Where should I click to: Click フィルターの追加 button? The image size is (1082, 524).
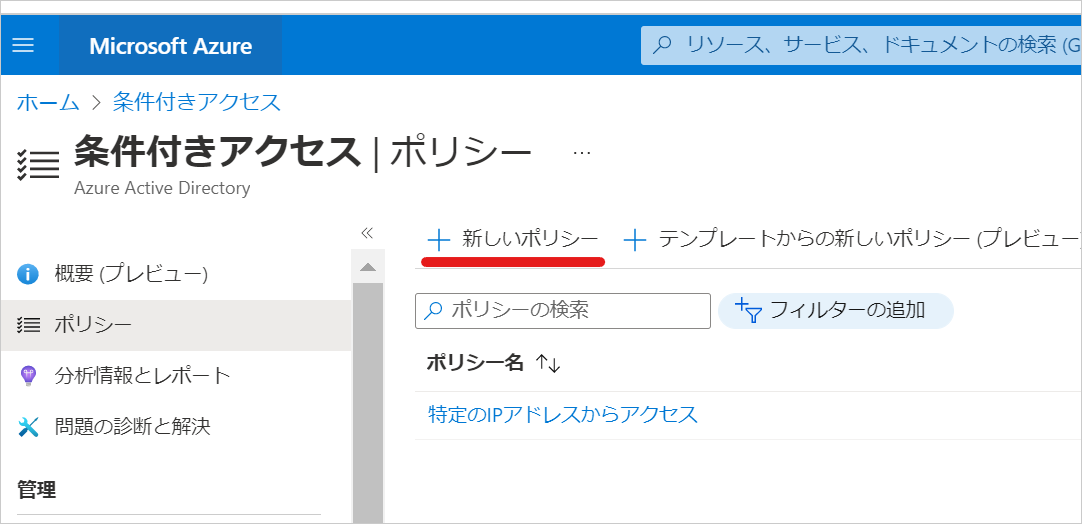pos(836,311)
